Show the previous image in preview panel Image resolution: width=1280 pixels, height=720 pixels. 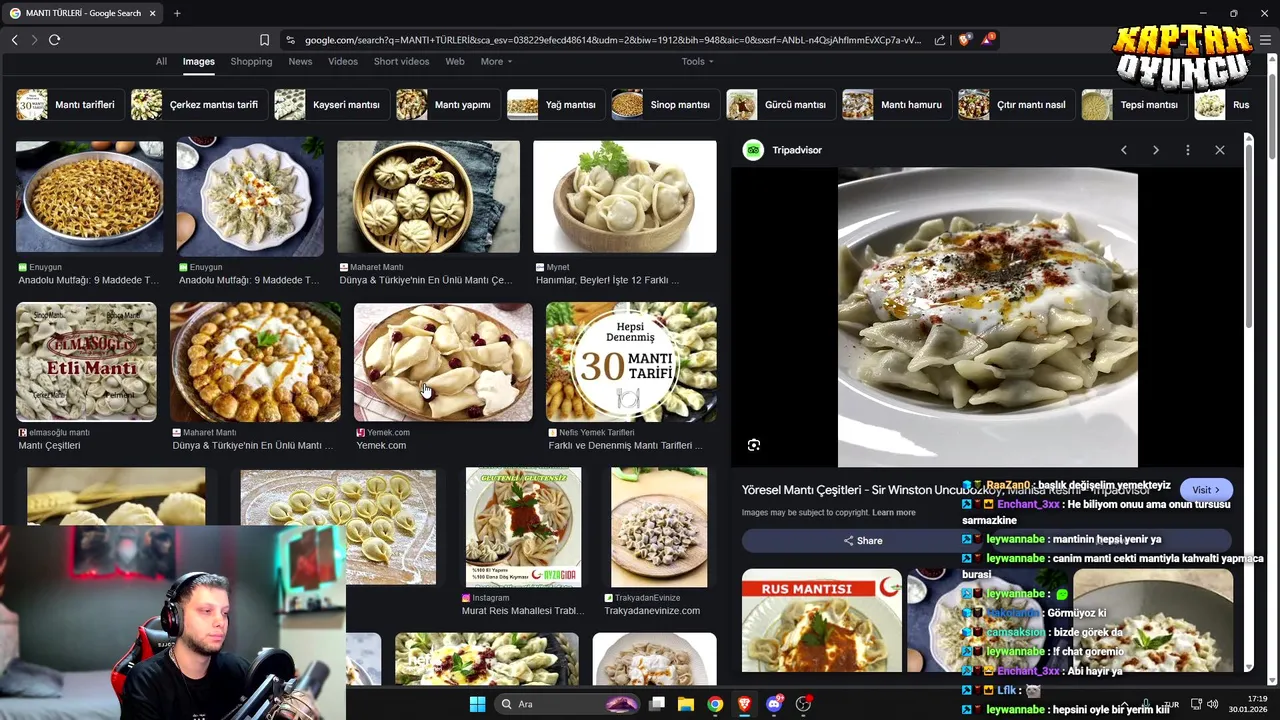[1124, 150]
